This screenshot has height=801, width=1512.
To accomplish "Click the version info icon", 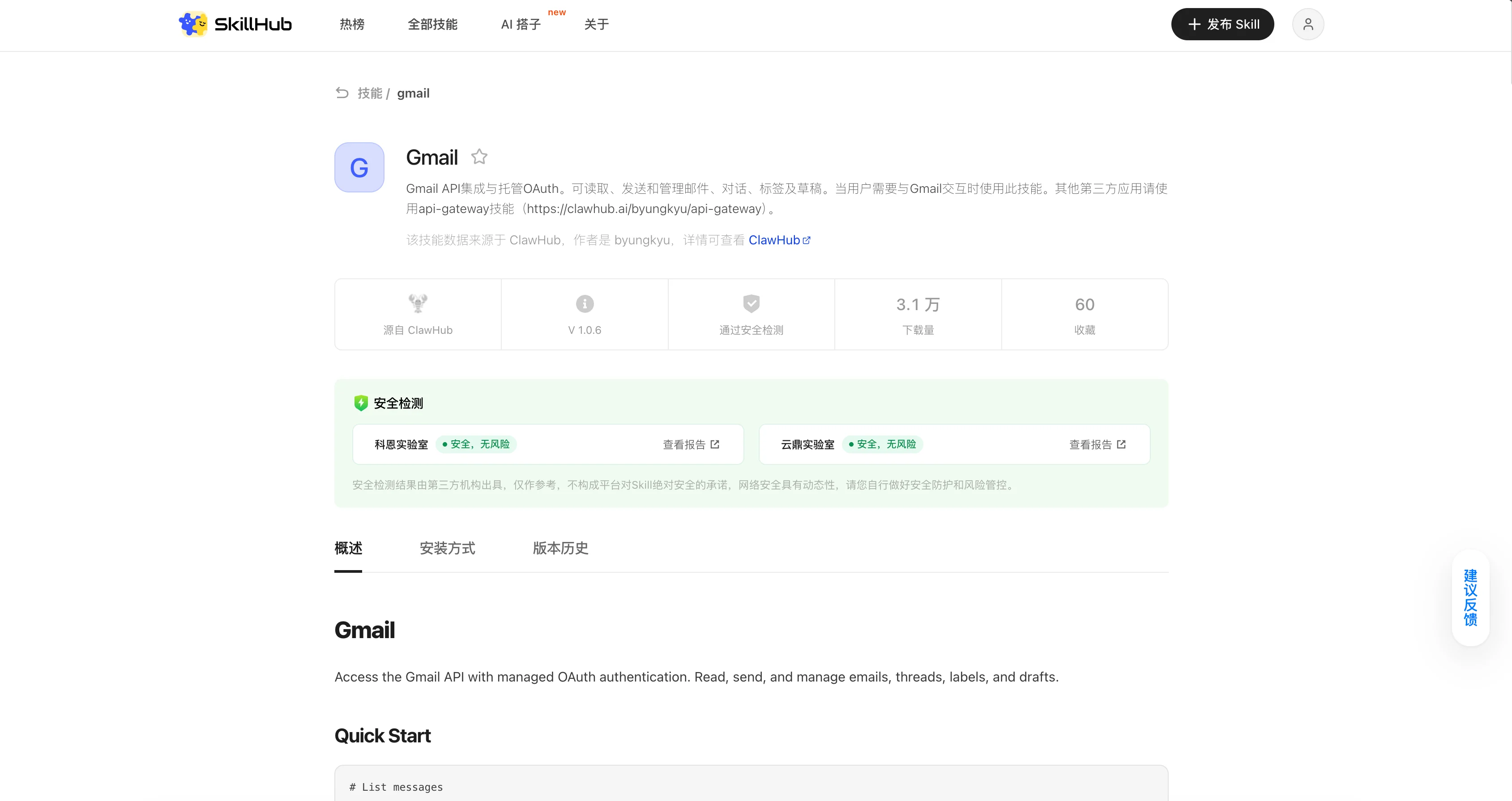I will (585, 303).
